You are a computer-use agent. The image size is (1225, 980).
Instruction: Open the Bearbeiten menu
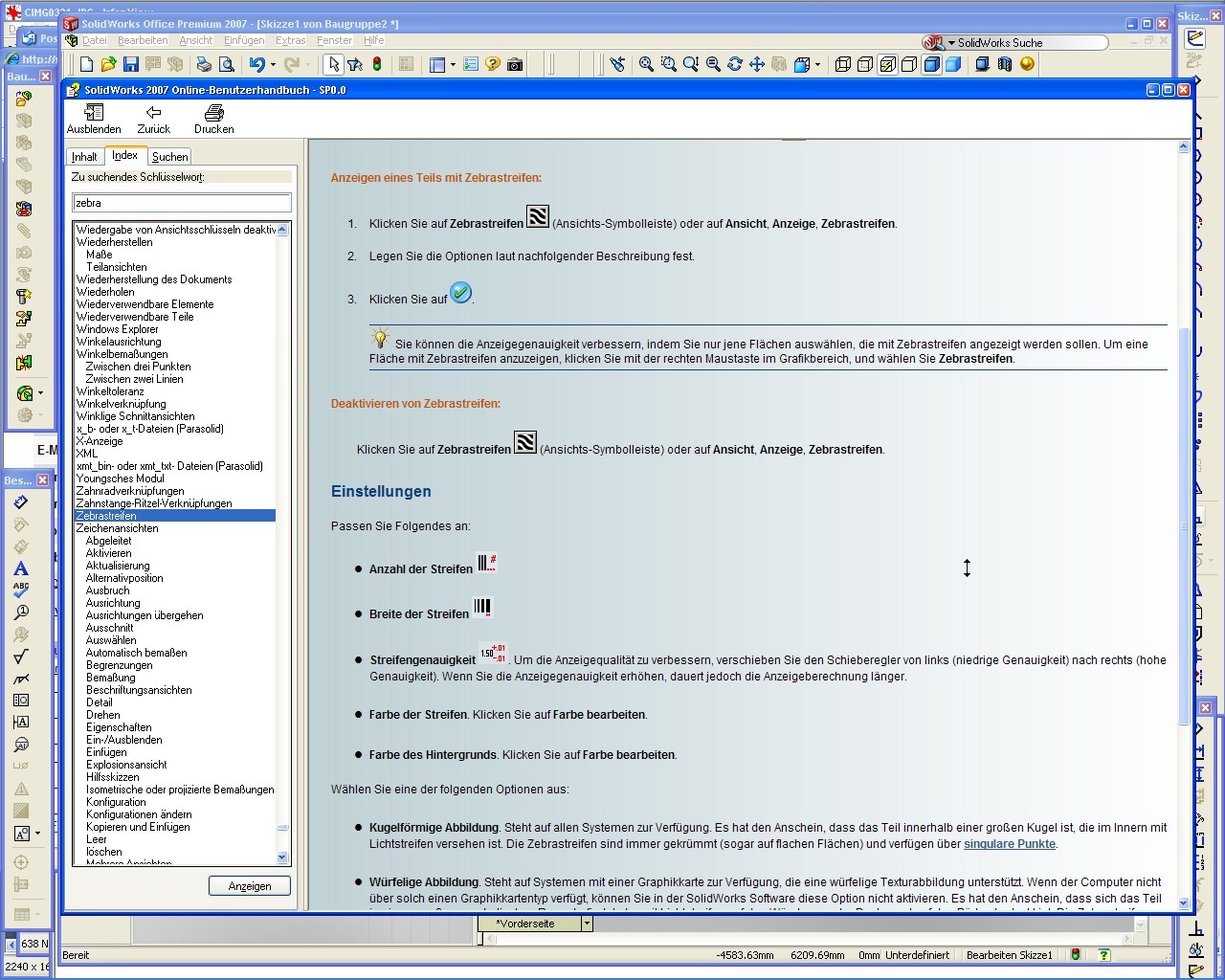click(x=143, y=40)
